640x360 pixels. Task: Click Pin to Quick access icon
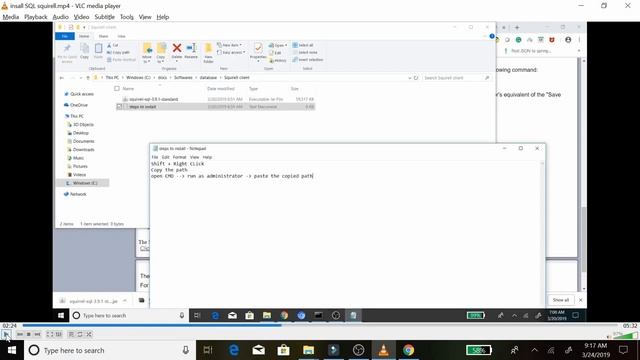pos(67,53)
